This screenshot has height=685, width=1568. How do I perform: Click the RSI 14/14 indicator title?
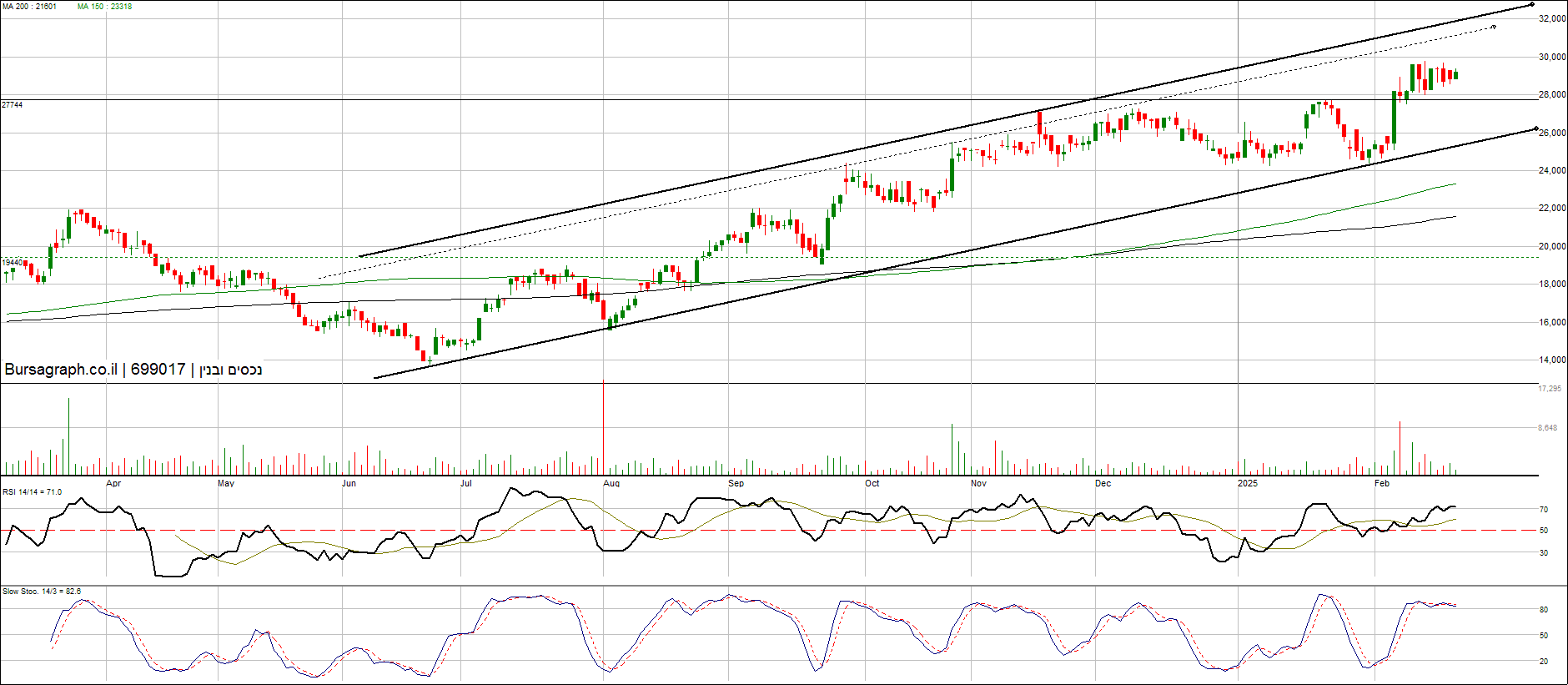tap(32, 492)
